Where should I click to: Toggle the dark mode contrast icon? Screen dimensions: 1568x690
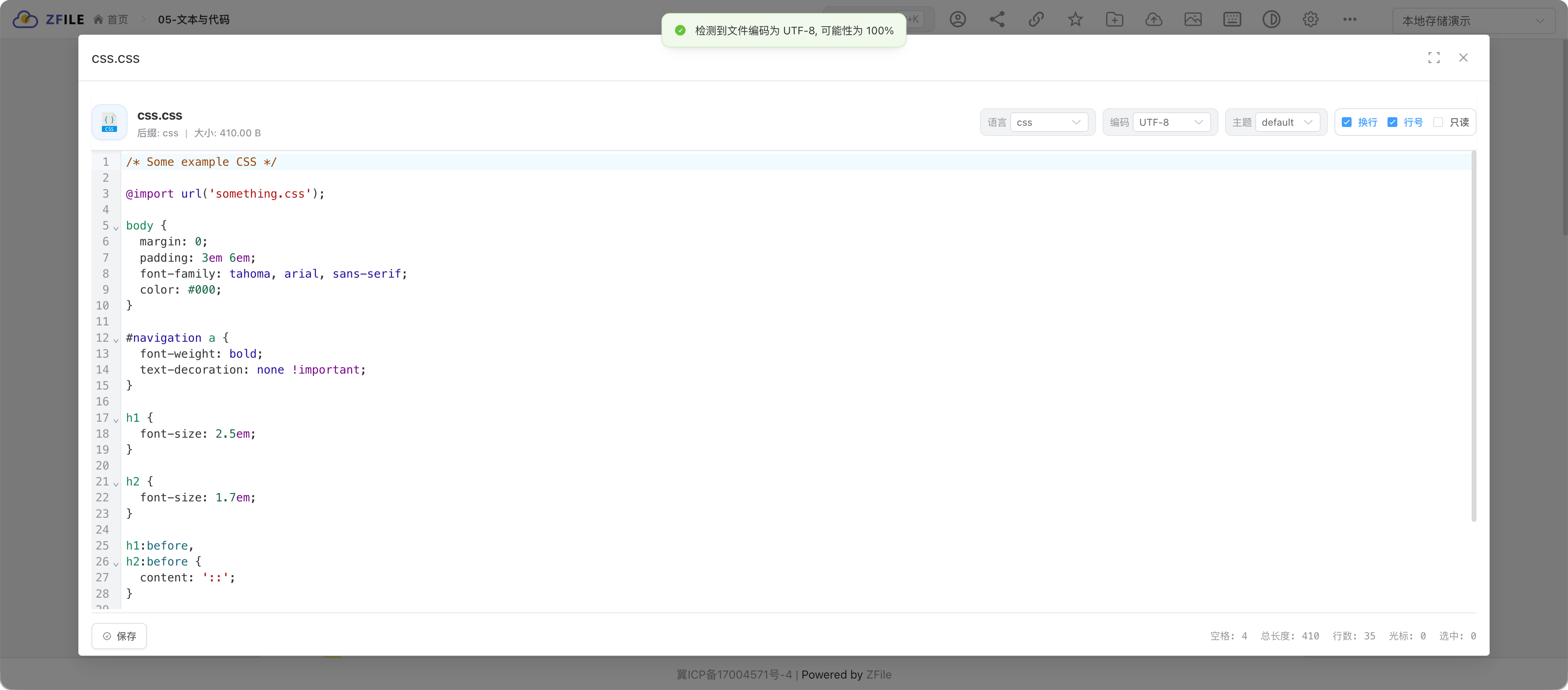tap(1271, 20)
